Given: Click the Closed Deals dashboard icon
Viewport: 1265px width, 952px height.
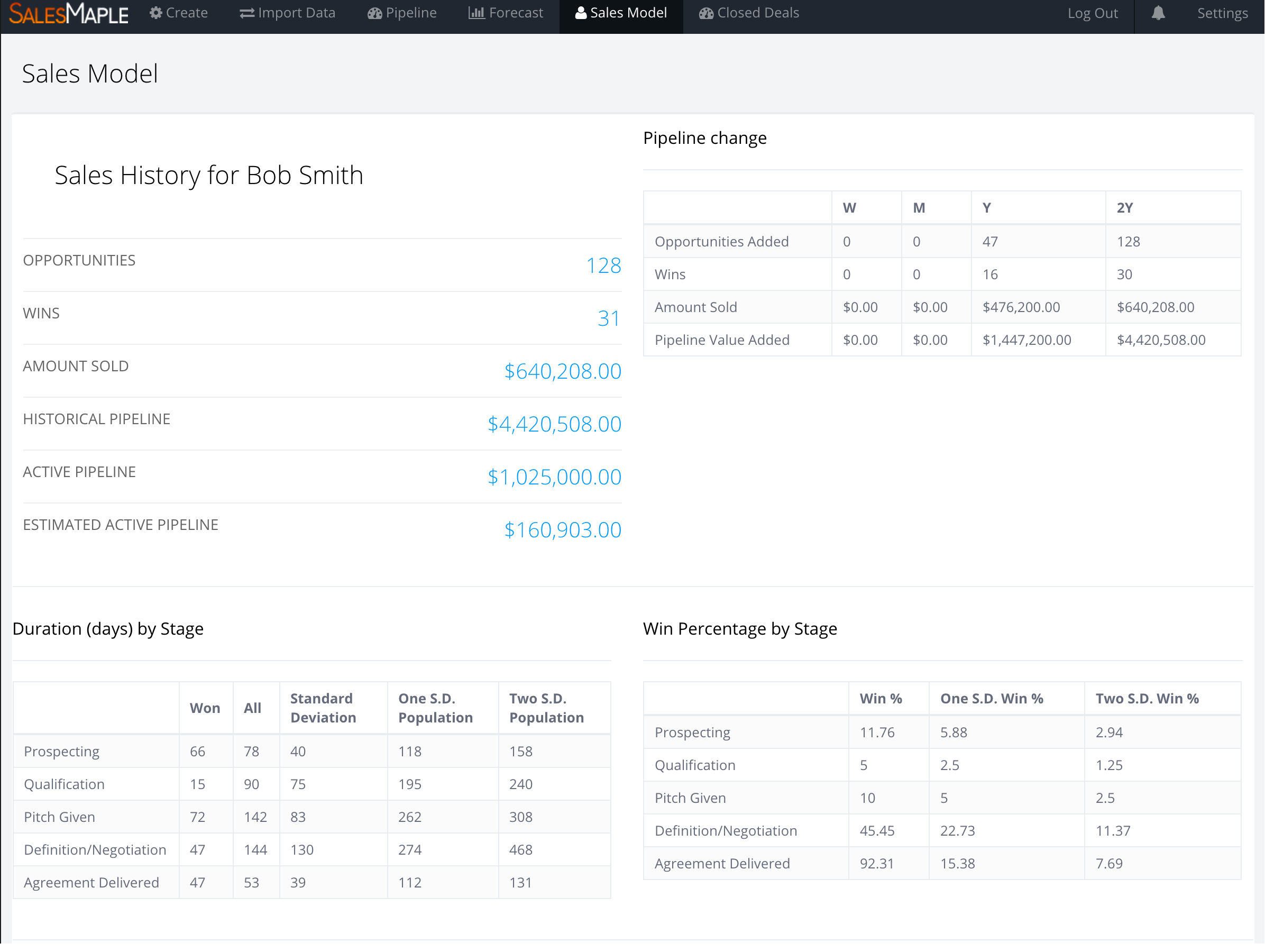Looking at the screenshot, I should (705, 13).
